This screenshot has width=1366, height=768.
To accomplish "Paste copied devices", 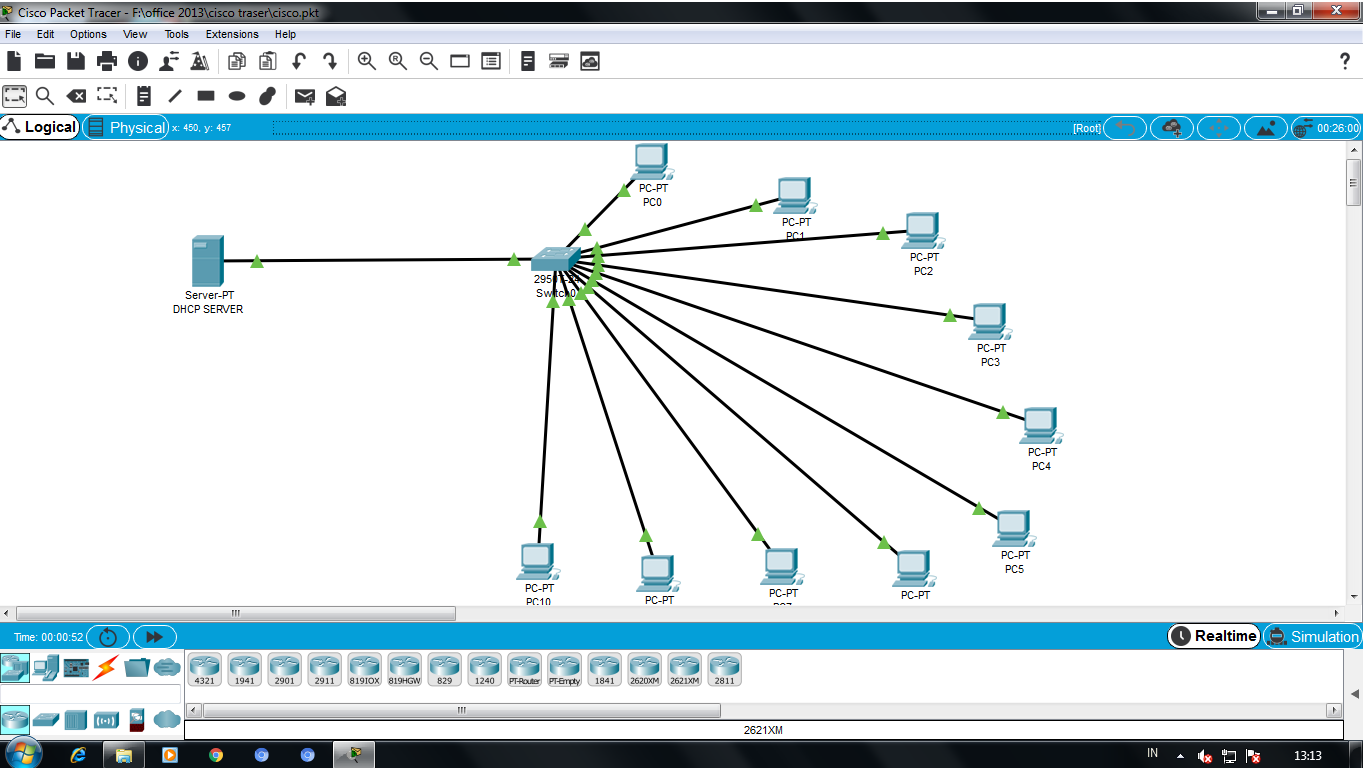I will pos(268,61).
